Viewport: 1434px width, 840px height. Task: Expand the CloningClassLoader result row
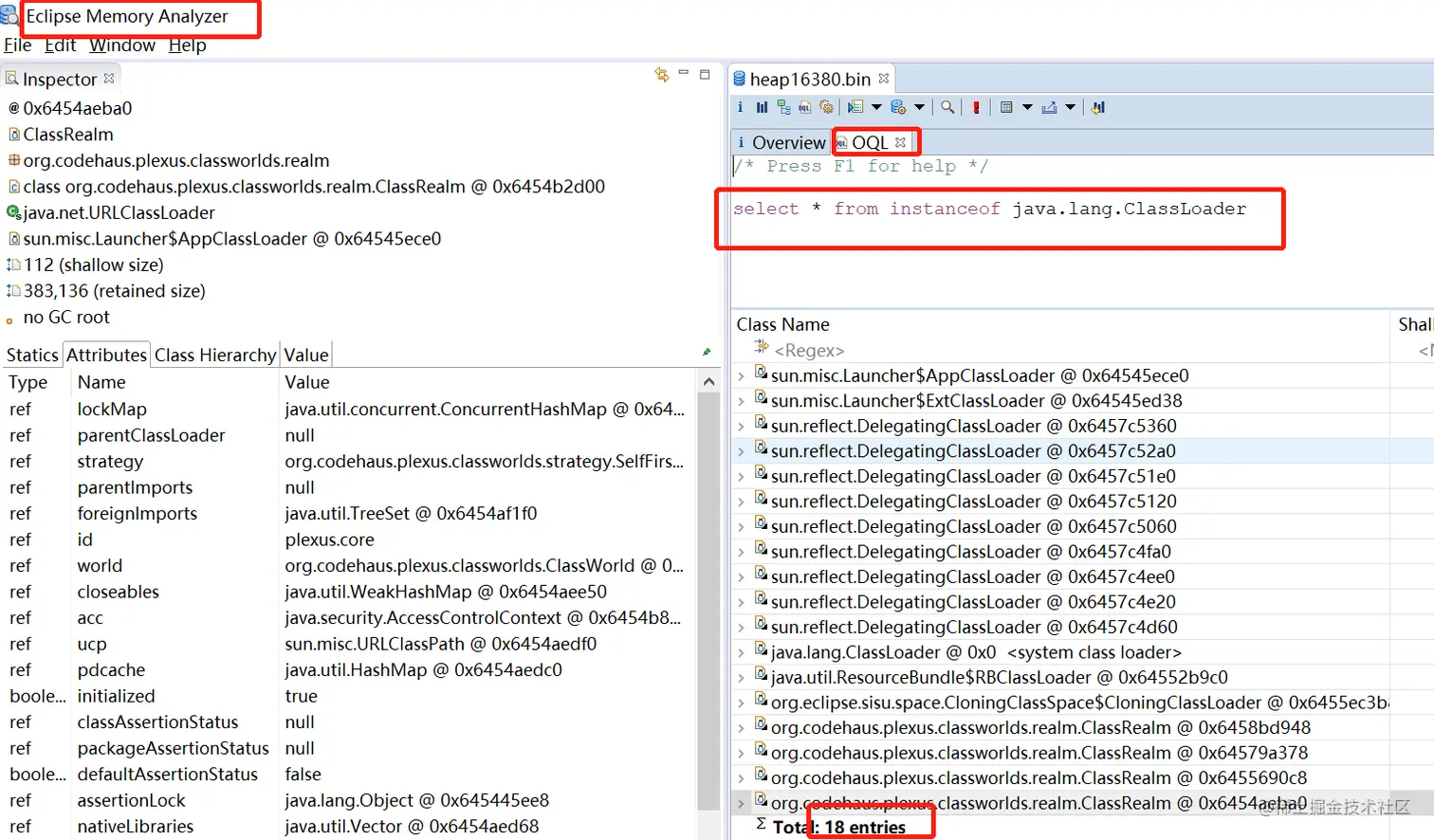click(x=742, y=703)
